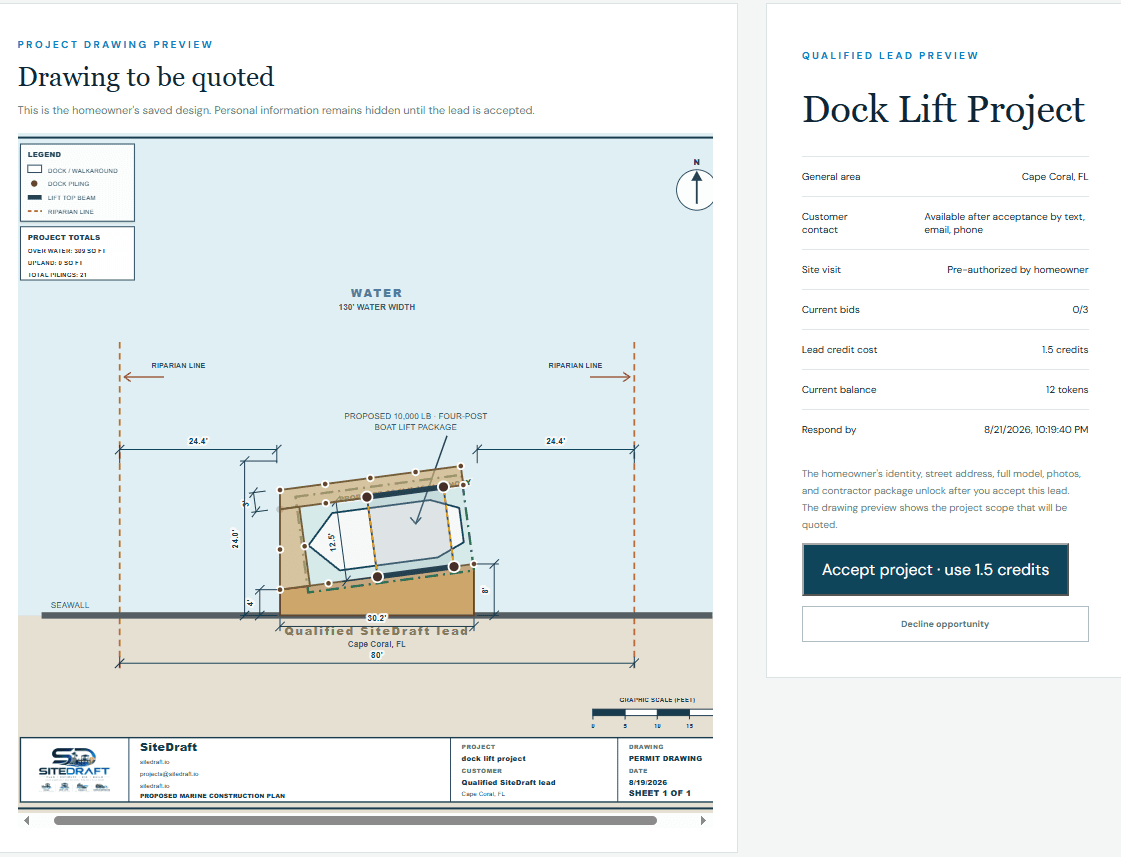Click the current bids value '0/3'
1121x857 pixels.
coord(1080,309)
